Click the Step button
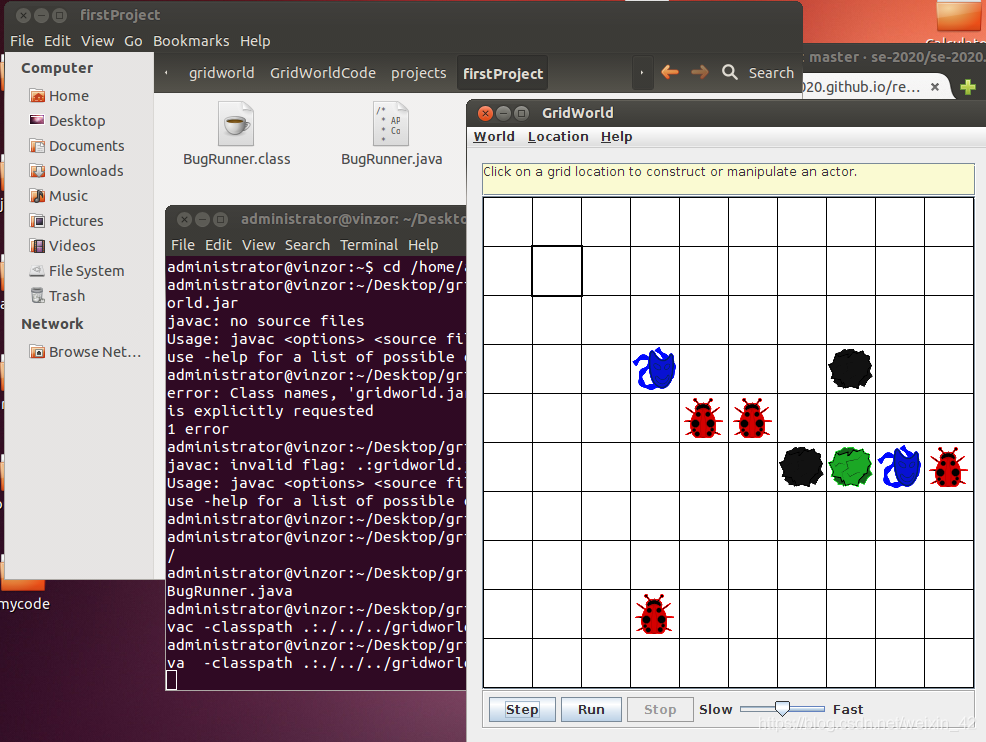This screenshot has height=742, width=986. tap(522, 709)
